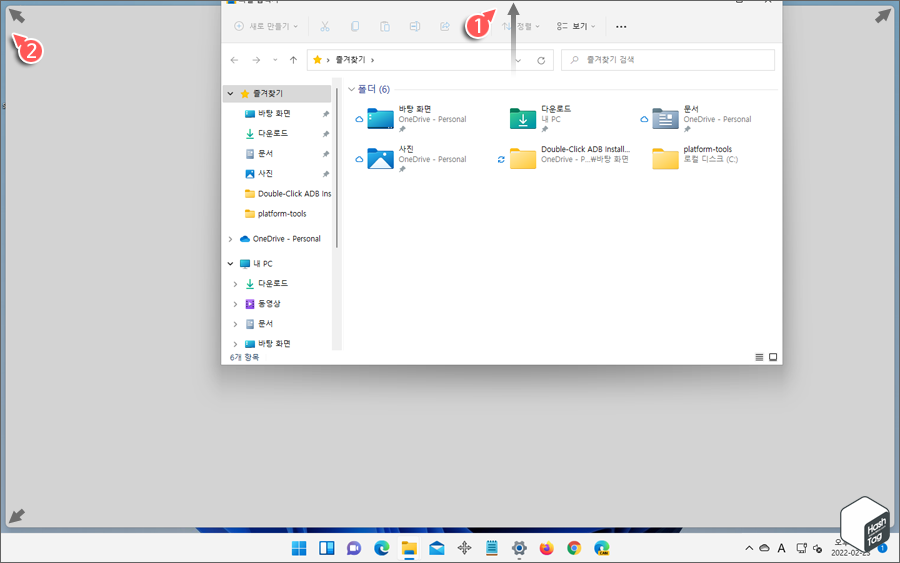Screen dimensions: 900x563
Task: Refresh the 즐겨찾기 folder view
Action: tap(541, 60)
